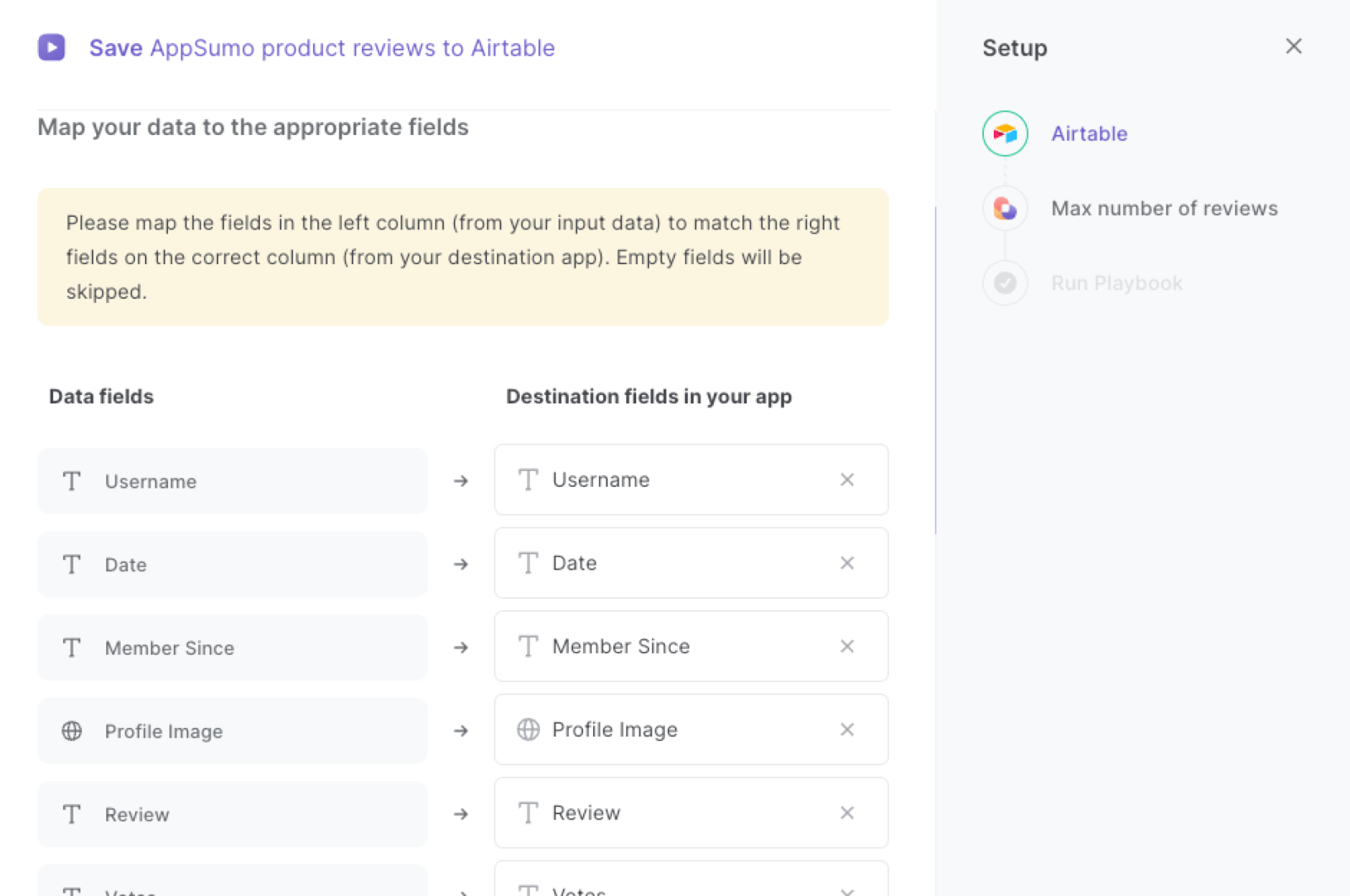Image resolution: width=1350 pixels, height=896 pixels.
Task: Click text type icon in Username destination field
Action: (528, 480)
